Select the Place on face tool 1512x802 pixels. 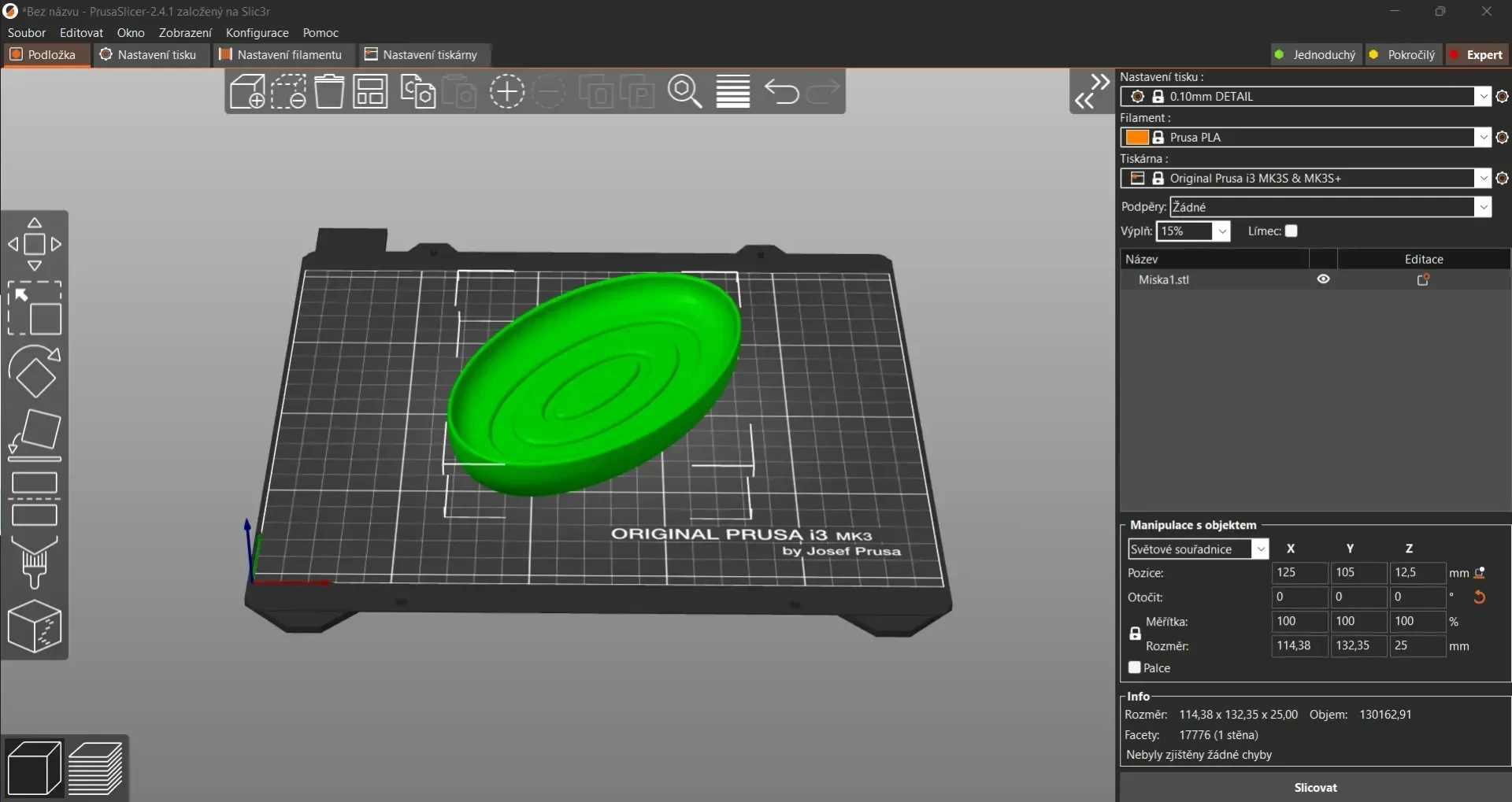(35, 434)
